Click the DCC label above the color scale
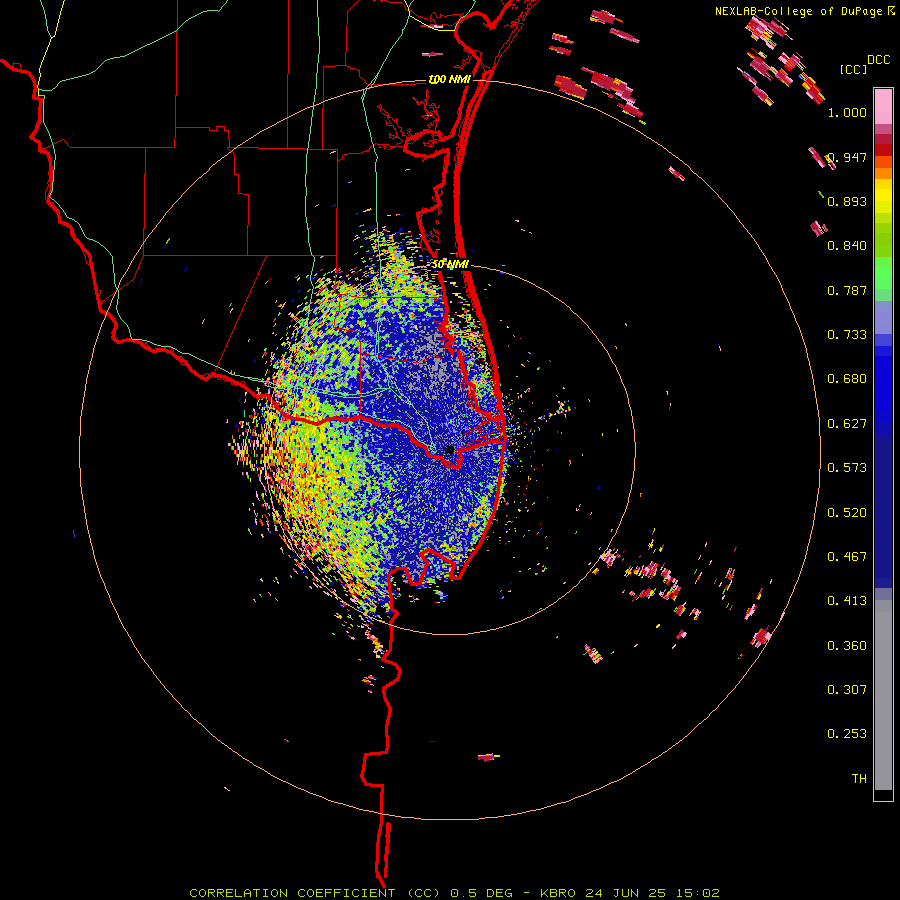This screenshot has width=900, height=900. [879, 60]
